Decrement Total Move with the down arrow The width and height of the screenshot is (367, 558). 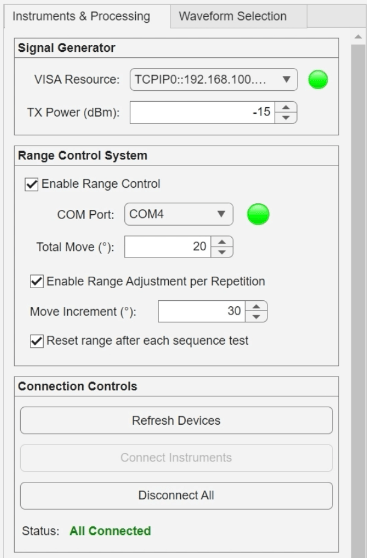222,252
